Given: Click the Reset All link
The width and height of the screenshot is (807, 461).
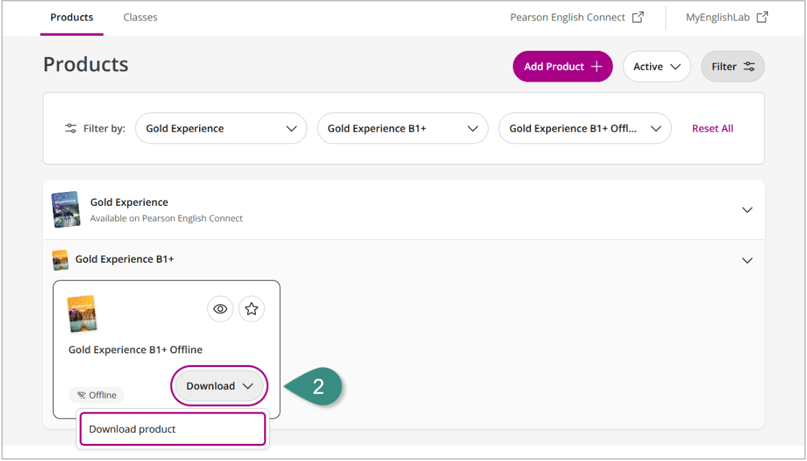Looking at the screenshot, I should pos(712,128).
